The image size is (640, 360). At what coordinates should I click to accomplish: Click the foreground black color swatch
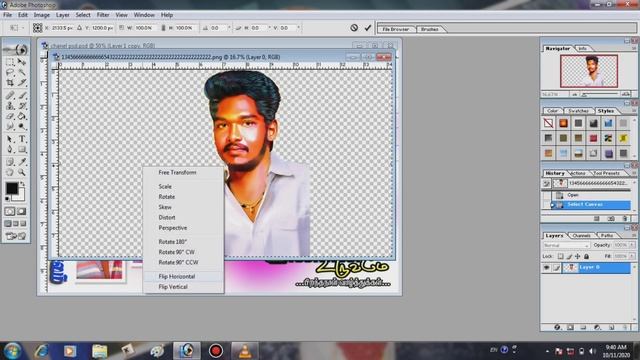12,188
